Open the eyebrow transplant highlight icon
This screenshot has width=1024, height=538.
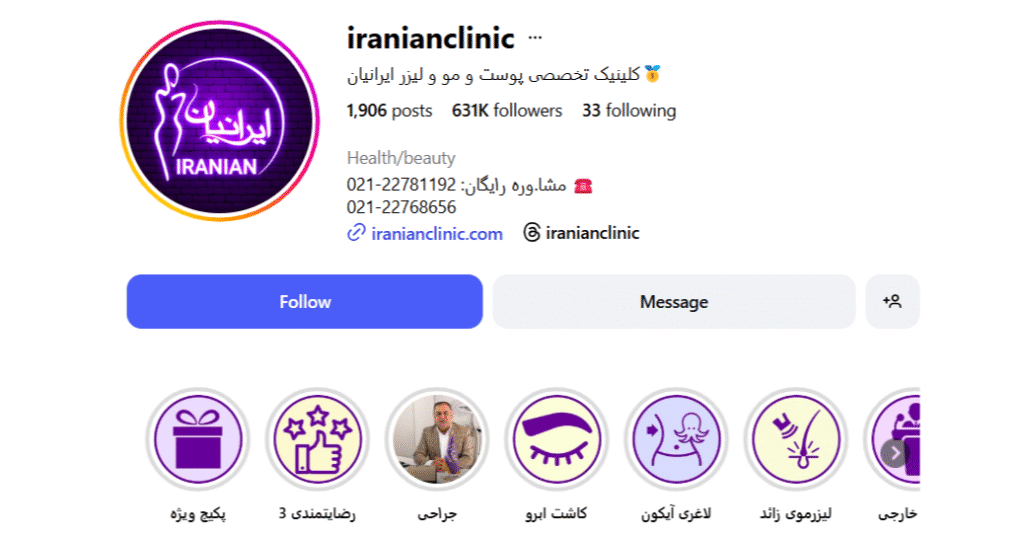tap(556, 439)
